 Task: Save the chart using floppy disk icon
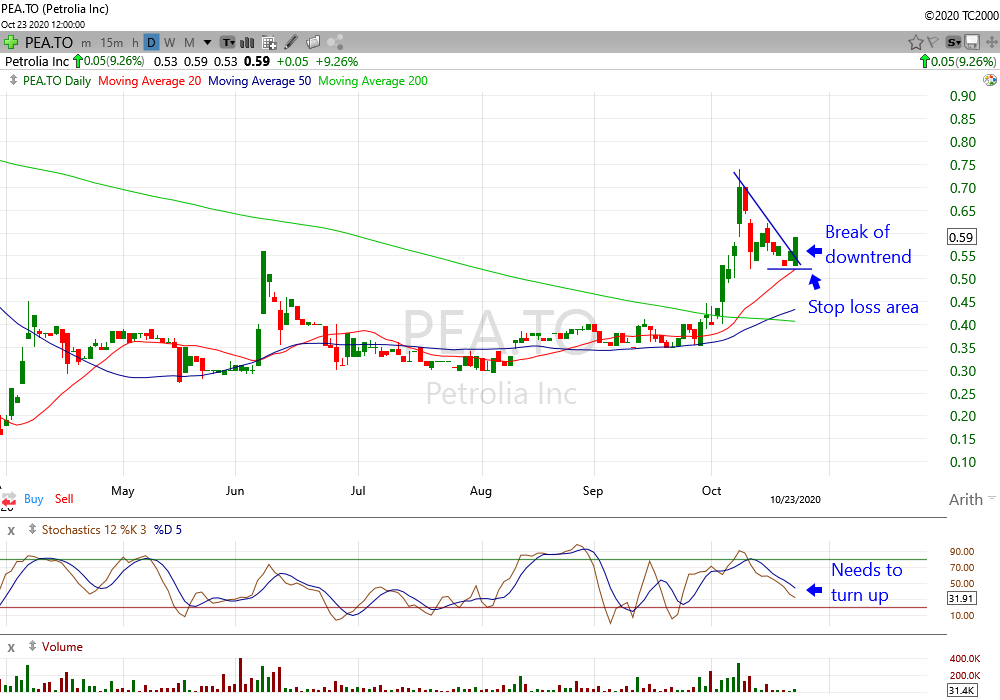[972, 43]
